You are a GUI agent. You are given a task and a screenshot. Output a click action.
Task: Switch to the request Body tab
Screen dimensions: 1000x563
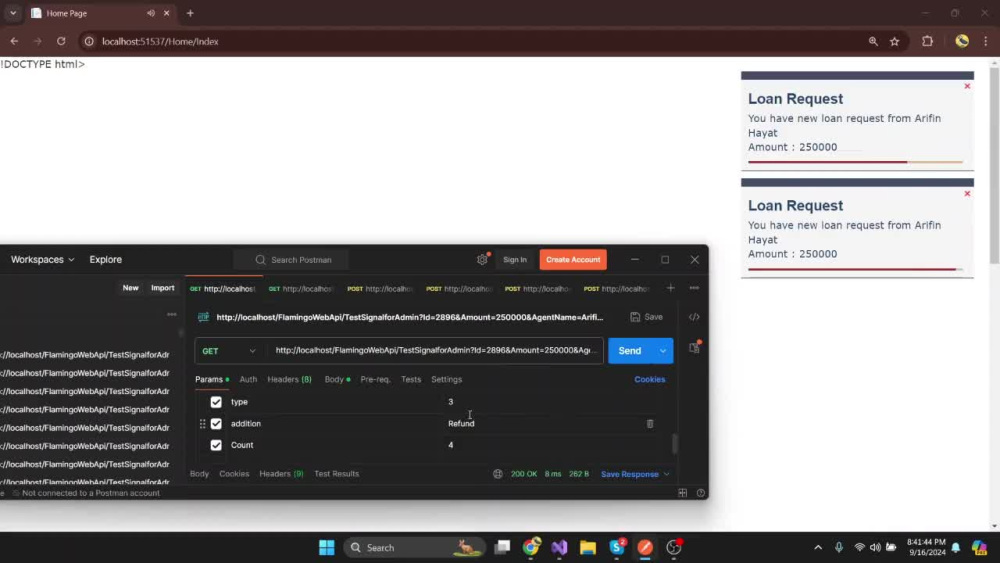pos(337,379)
